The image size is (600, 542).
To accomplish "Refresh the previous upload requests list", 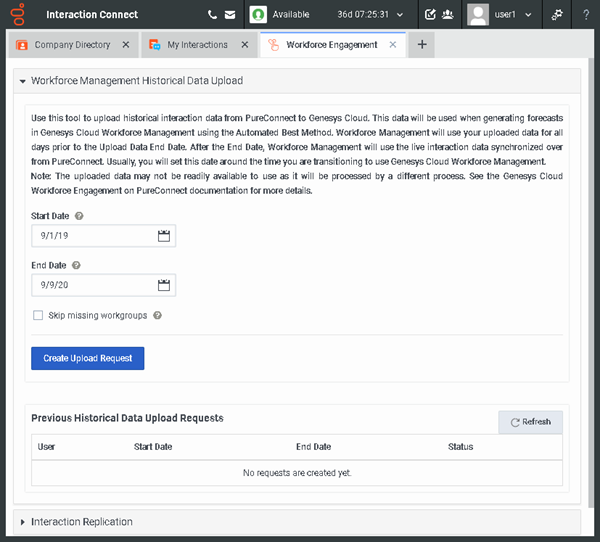I will 530,422.
